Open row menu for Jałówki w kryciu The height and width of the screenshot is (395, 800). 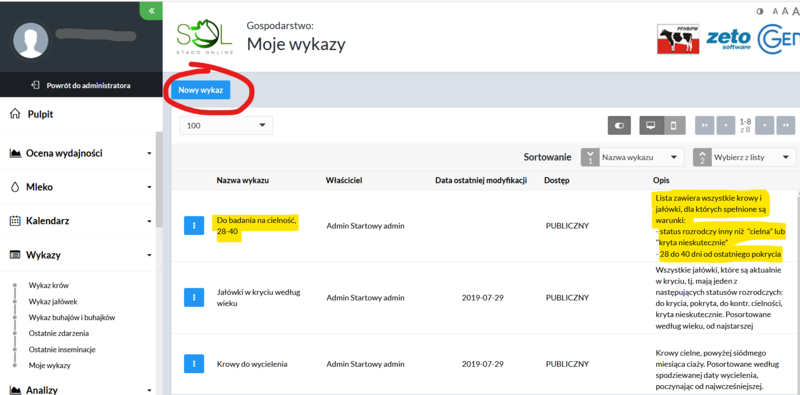tap(194, 297)
